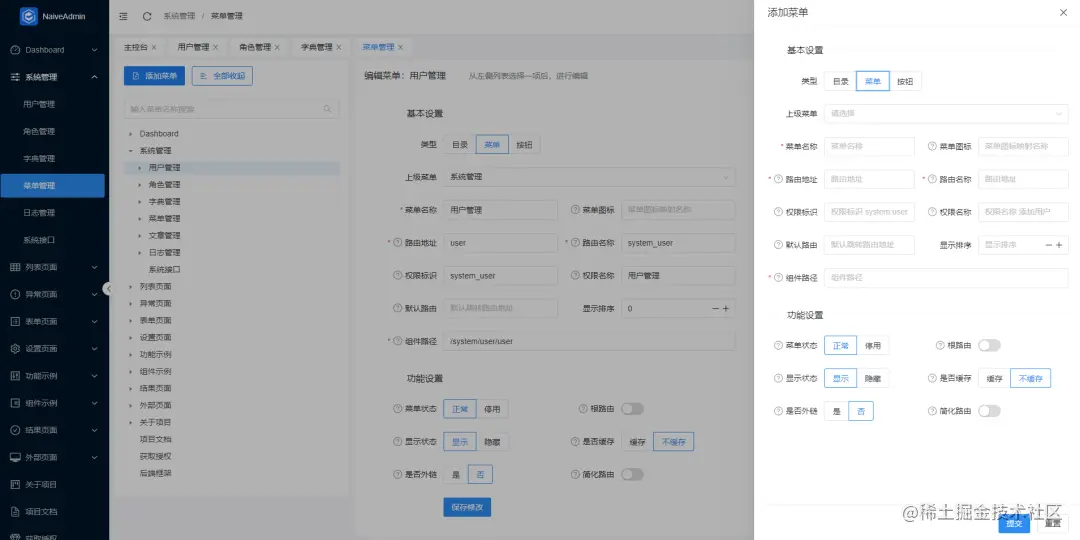
Task: Toggle 根路由 switch in the edit form
Action: point(632,408)
